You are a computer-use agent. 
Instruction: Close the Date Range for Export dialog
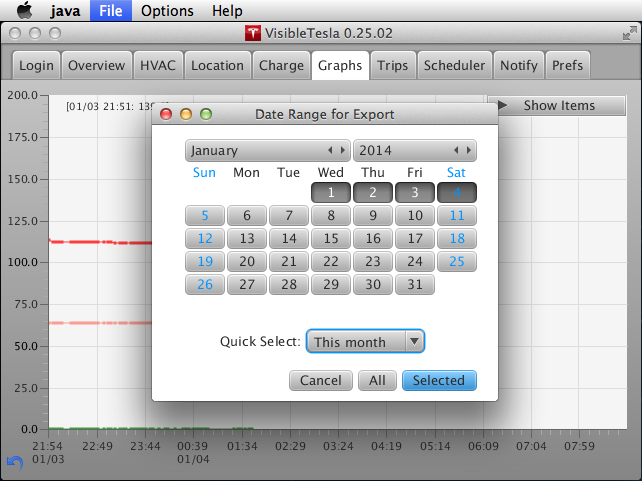click(166, 114)
